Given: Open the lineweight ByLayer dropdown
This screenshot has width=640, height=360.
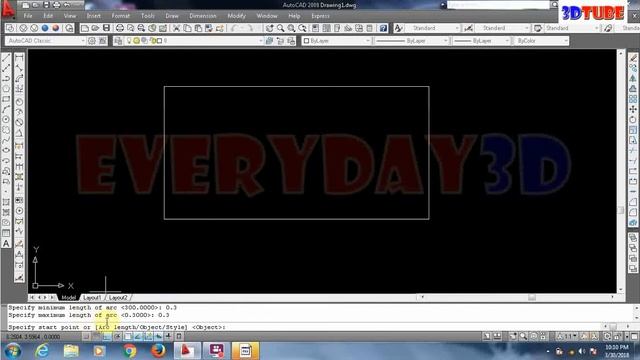Looking at the screenshot, I should 482,41.
